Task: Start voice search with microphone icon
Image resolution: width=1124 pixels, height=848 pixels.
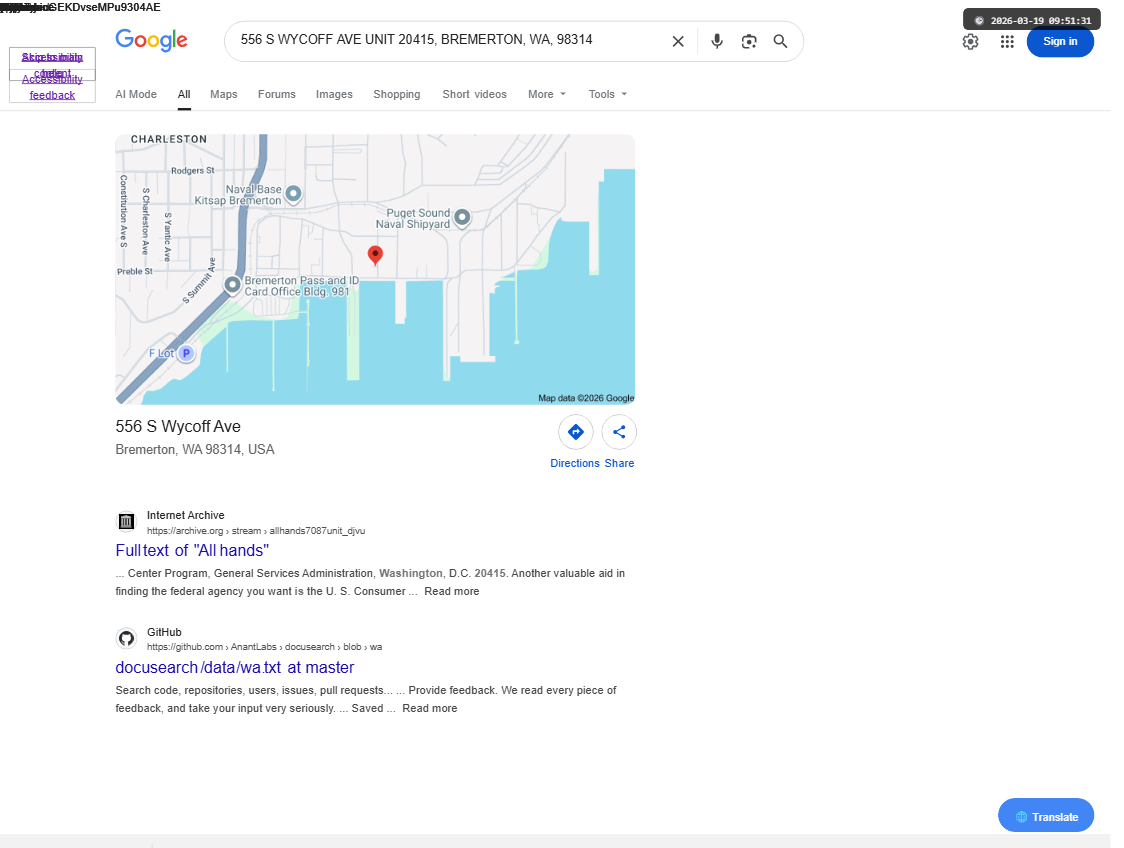Action: [x=716, y=42]
